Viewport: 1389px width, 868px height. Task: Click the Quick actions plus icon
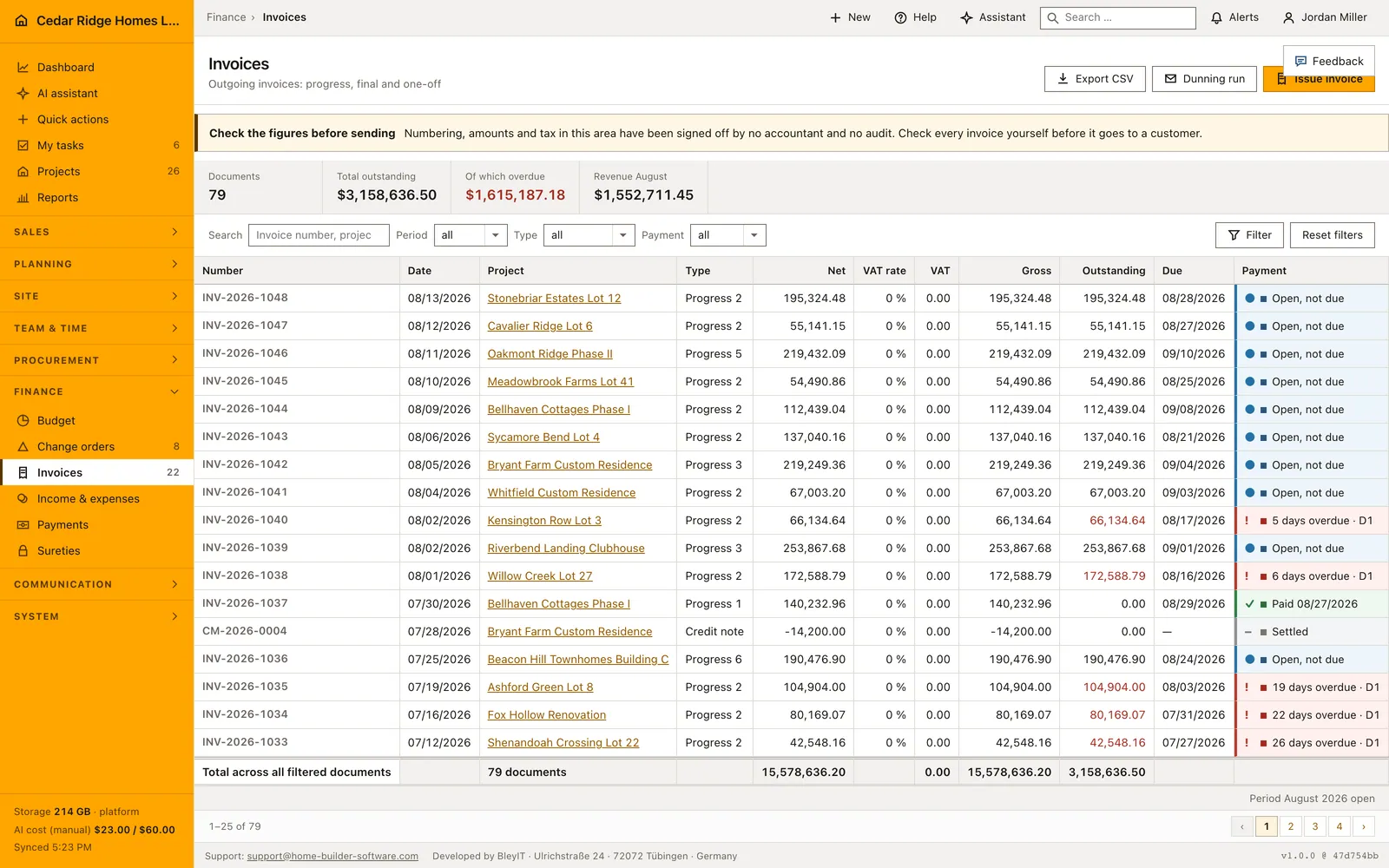tap(23, 119)
